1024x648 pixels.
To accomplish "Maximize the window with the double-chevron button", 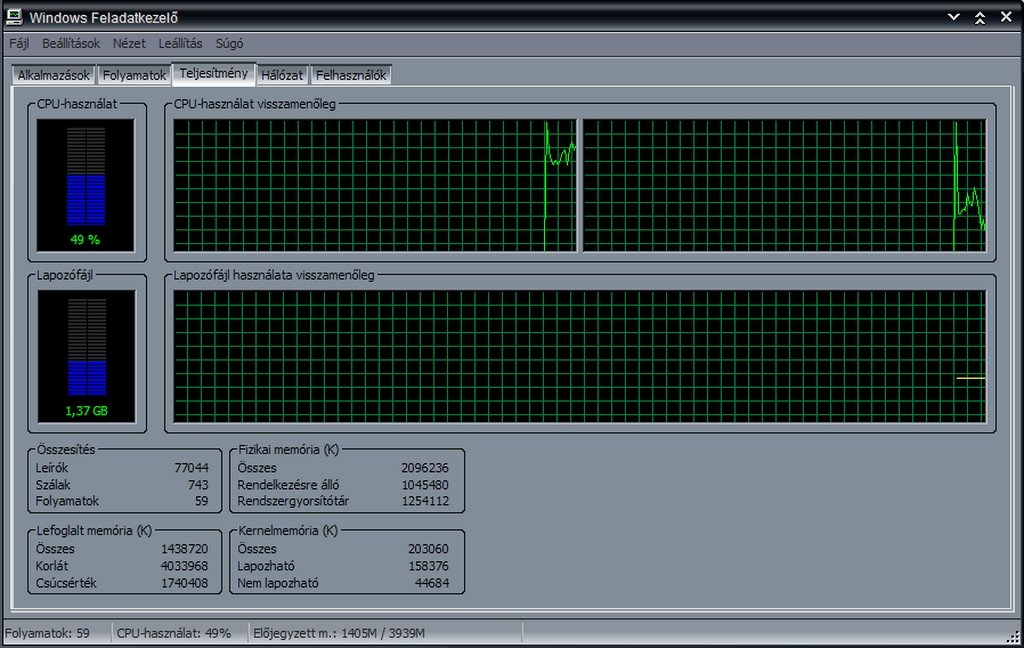I will 980,18.
